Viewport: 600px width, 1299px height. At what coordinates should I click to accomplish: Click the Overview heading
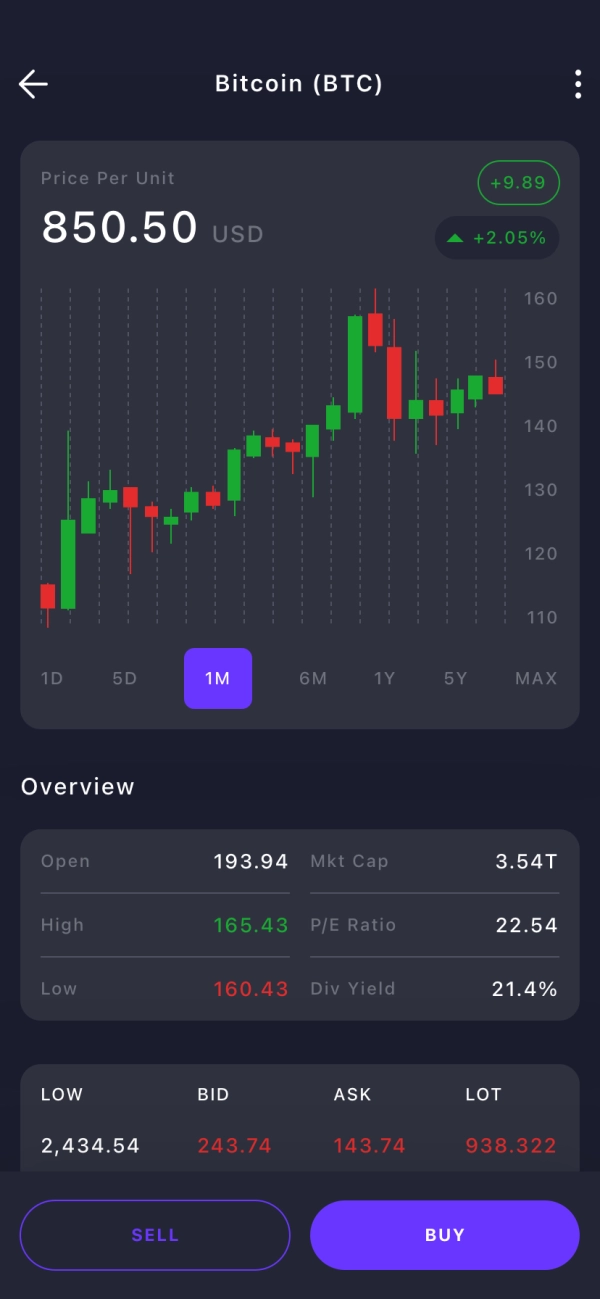pyautogui.click(x=78, y=787)
